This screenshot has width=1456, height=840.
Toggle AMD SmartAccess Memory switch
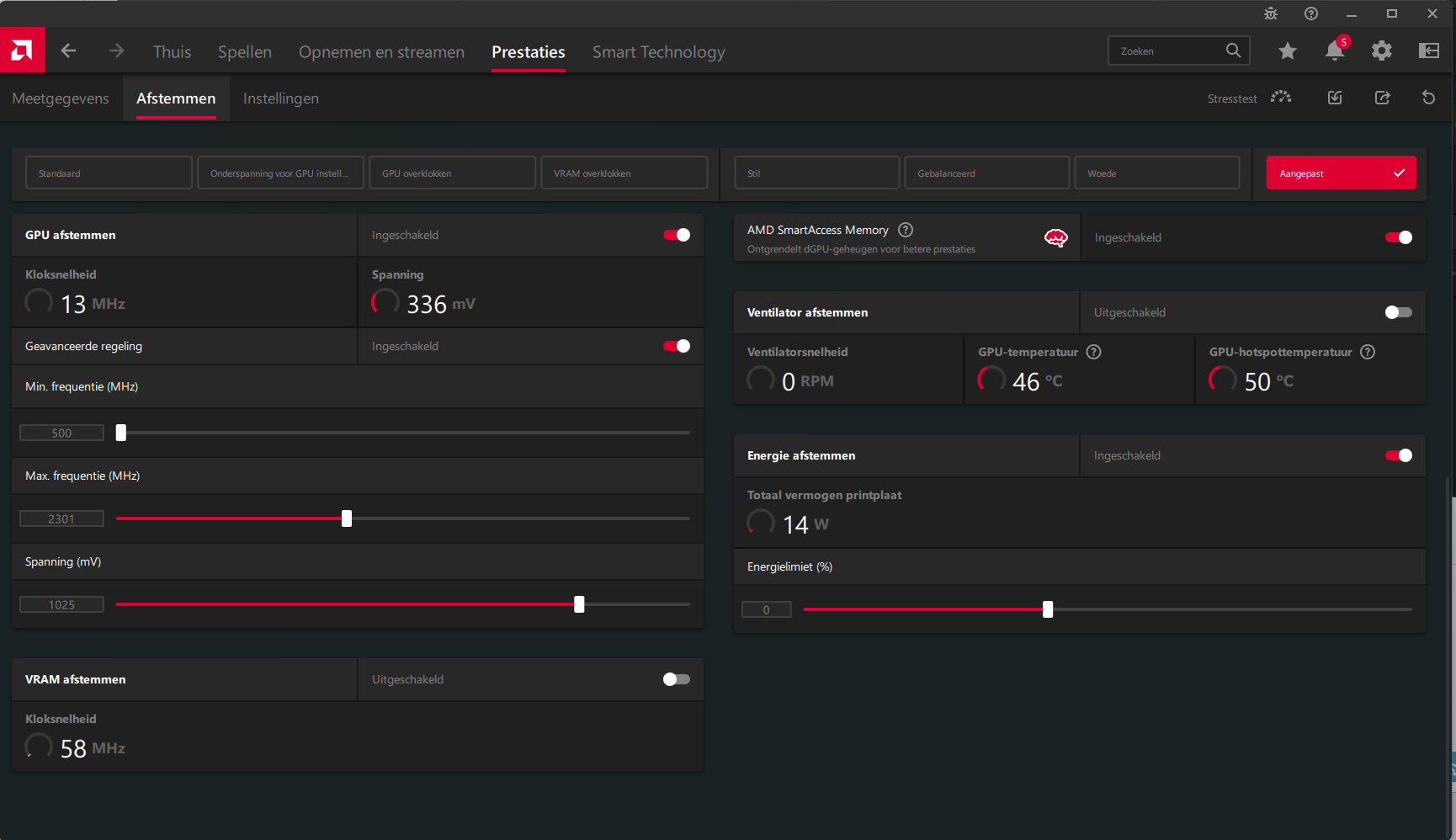(x=1399, y=237)
